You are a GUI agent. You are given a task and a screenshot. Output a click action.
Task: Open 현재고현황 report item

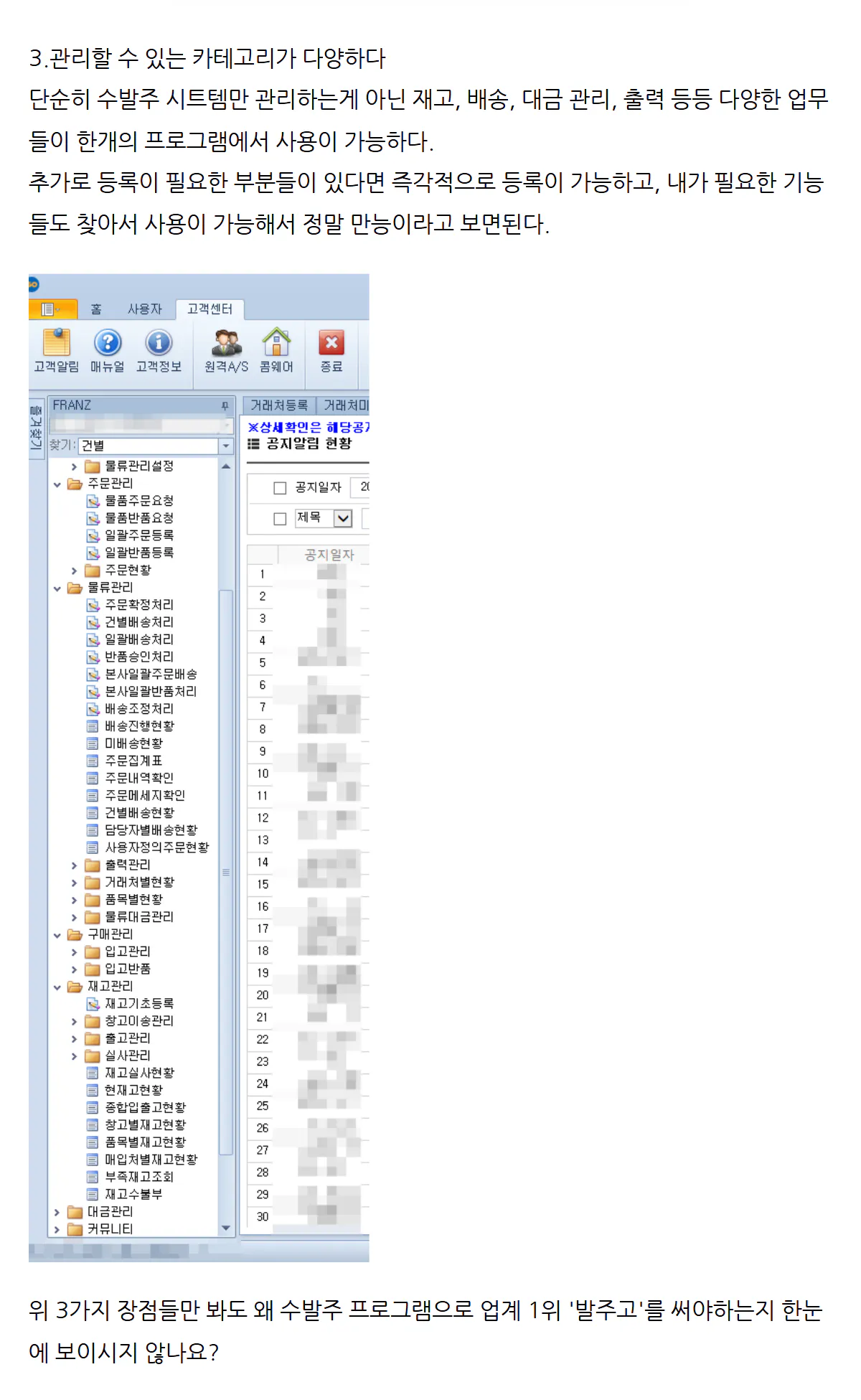[133, 1090]
